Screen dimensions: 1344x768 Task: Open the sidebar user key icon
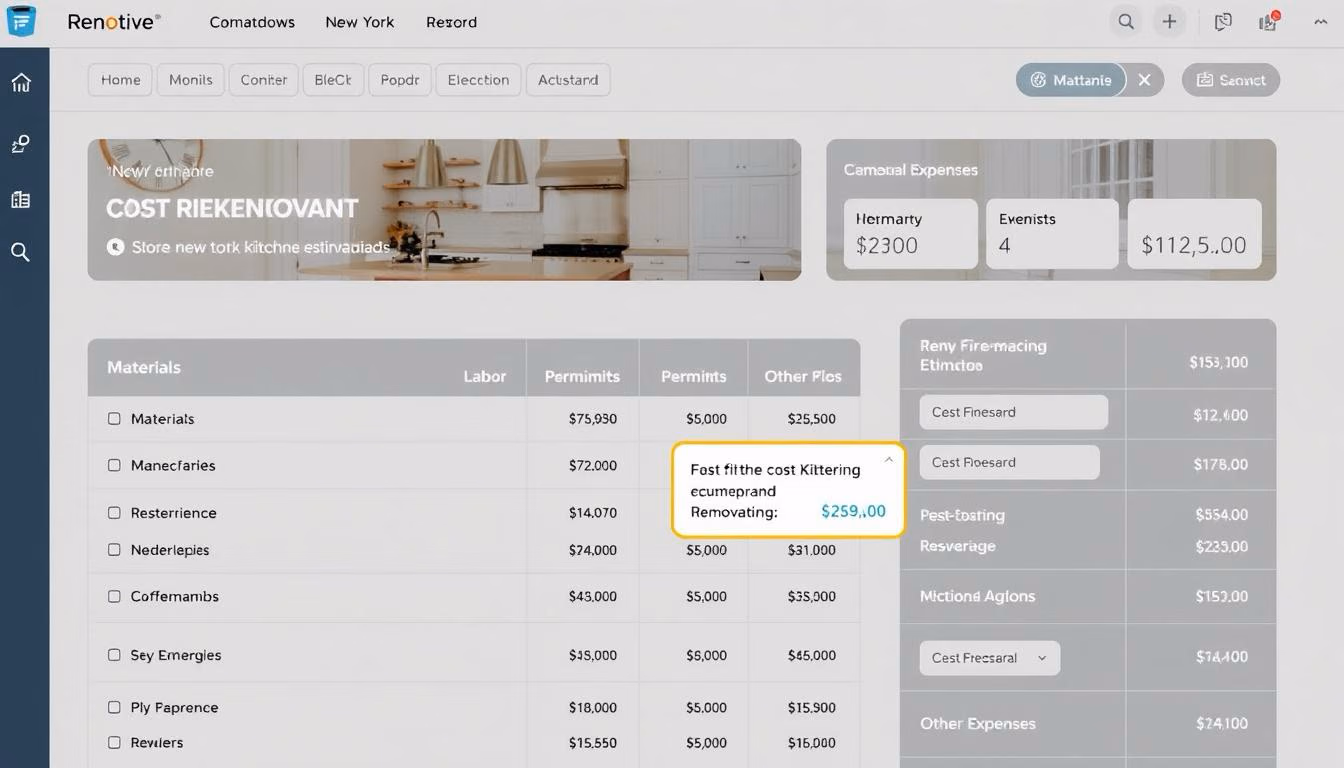point(21,144)
